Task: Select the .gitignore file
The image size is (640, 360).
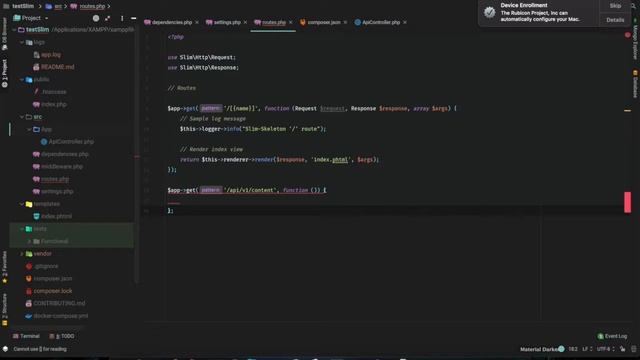Action: [46, 266]
